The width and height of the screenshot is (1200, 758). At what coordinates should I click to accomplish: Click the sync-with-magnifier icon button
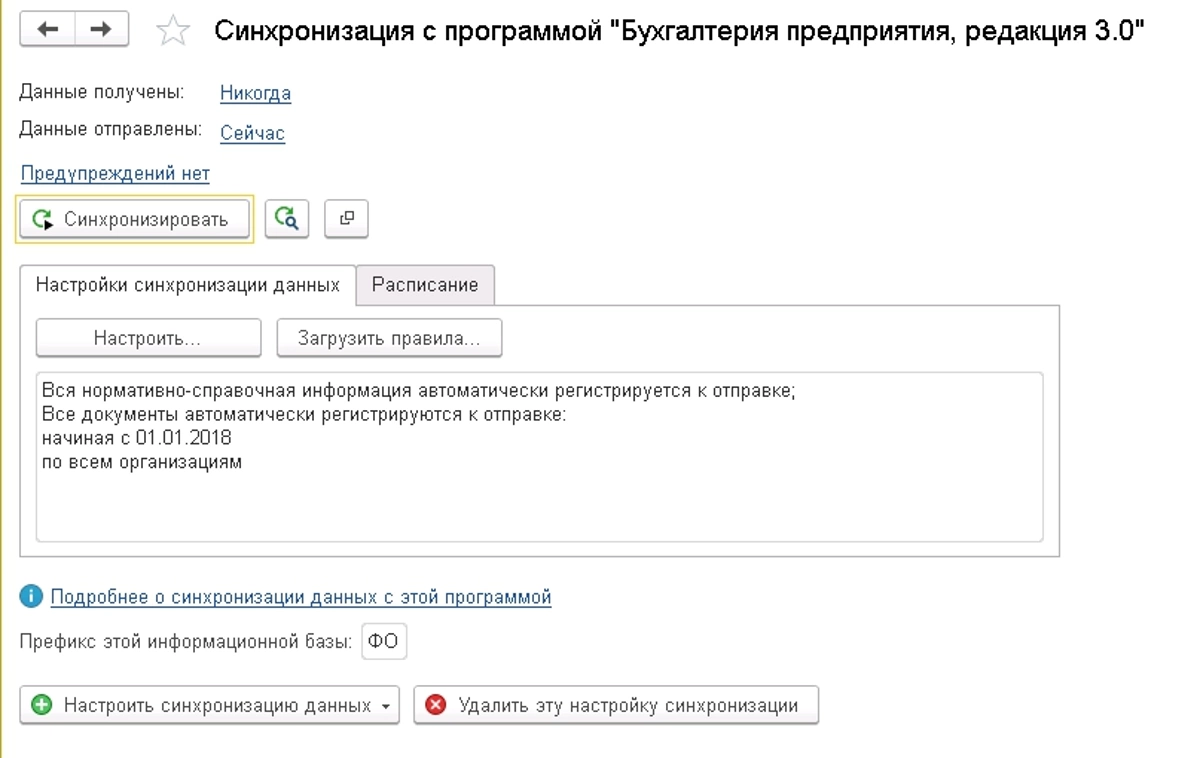[287, 219]
